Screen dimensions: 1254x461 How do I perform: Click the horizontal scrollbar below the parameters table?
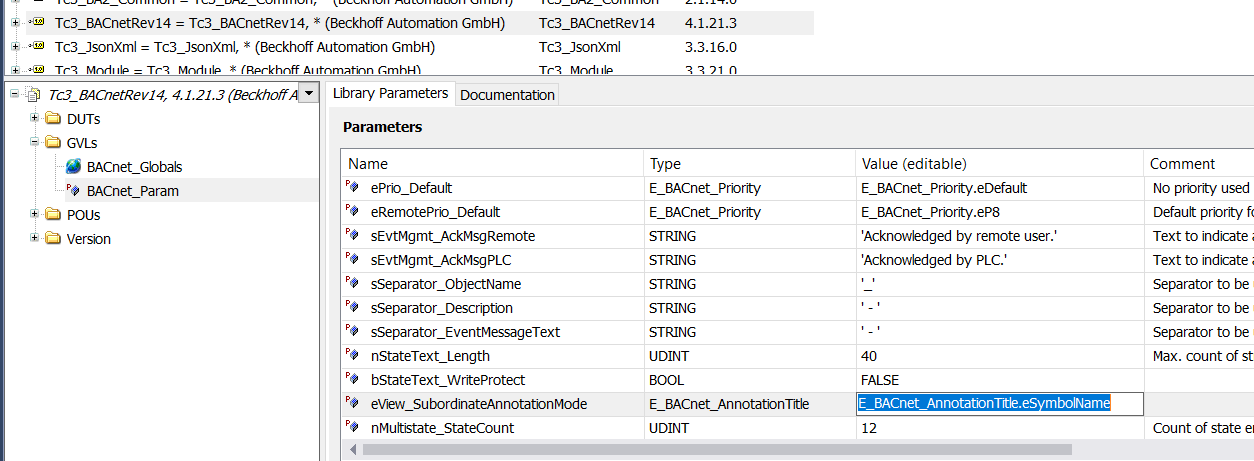(x=700, y=450)
